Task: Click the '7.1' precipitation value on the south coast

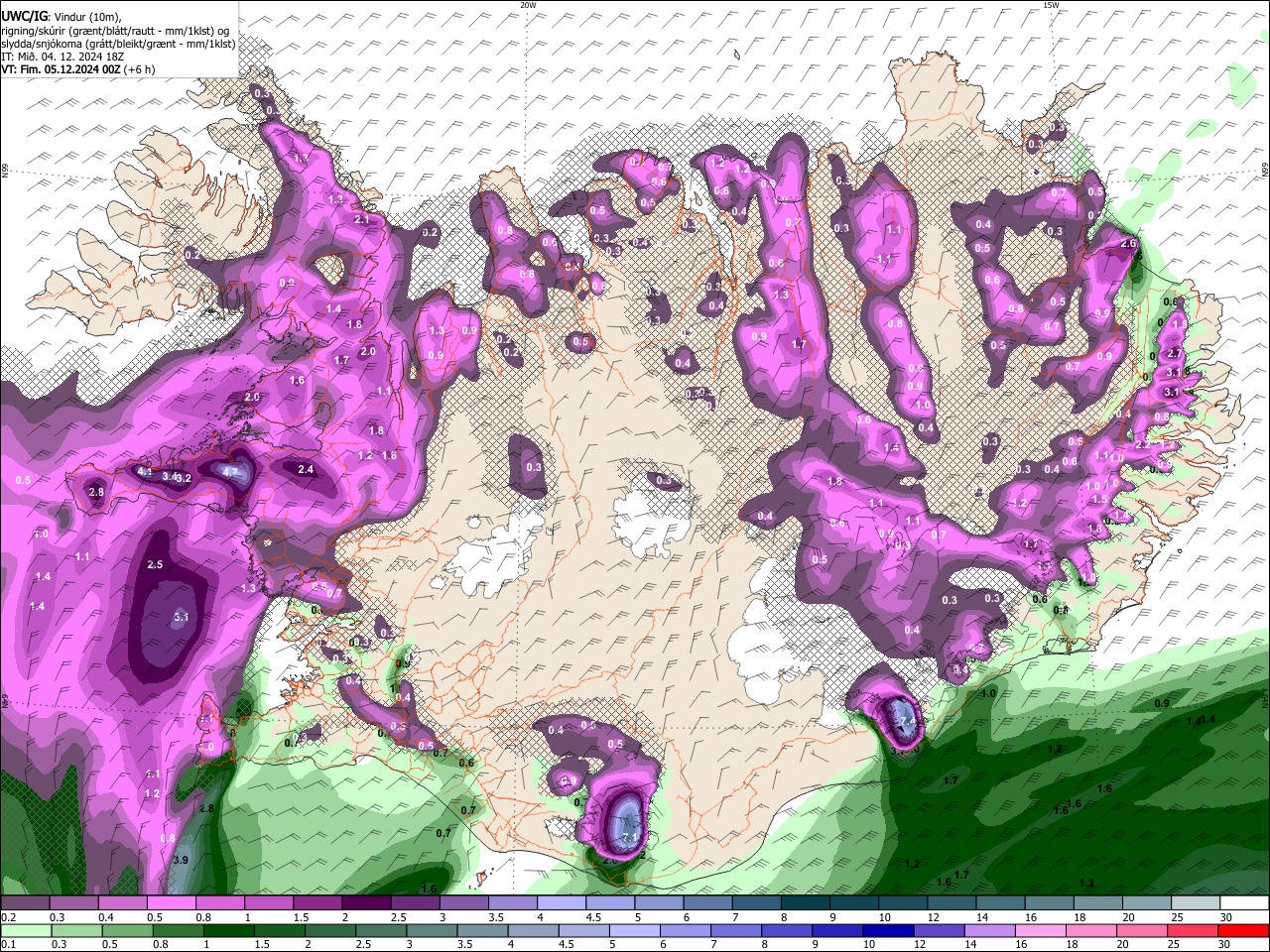Action: click(630, 838)
